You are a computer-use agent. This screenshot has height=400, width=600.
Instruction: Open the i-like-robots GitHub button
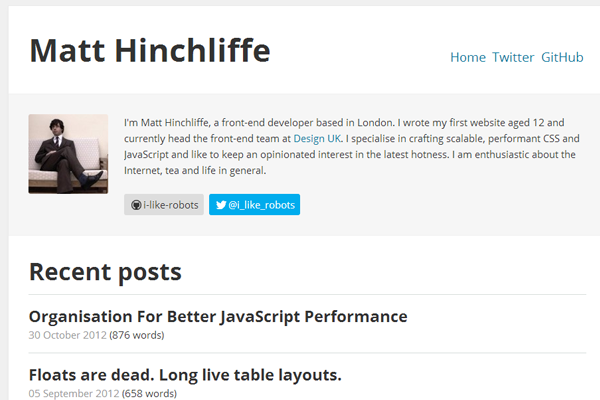tap(164, 205)
